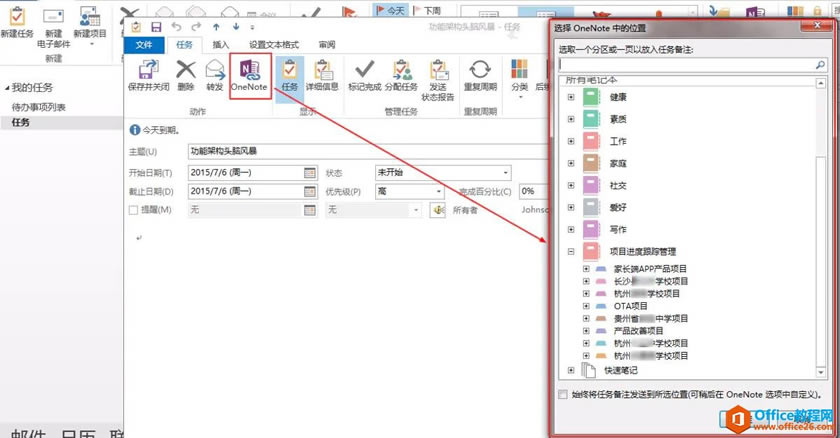The image size is (840, 438).
Task: Open the 优先级 dropdown showing 高
Action: [x=438, y=192]
